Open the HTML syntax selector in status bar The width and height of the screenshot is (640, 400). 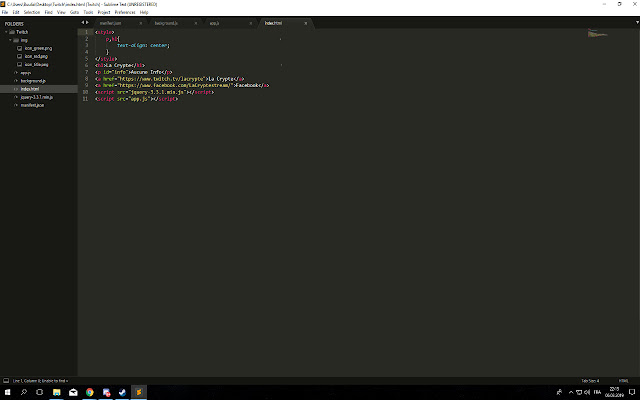point(623,381)
